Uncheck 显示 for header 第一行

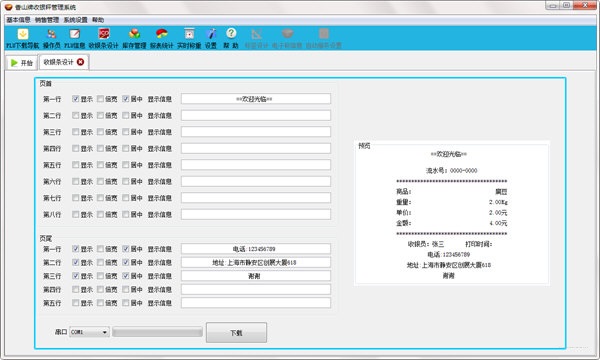click(75, 99)
